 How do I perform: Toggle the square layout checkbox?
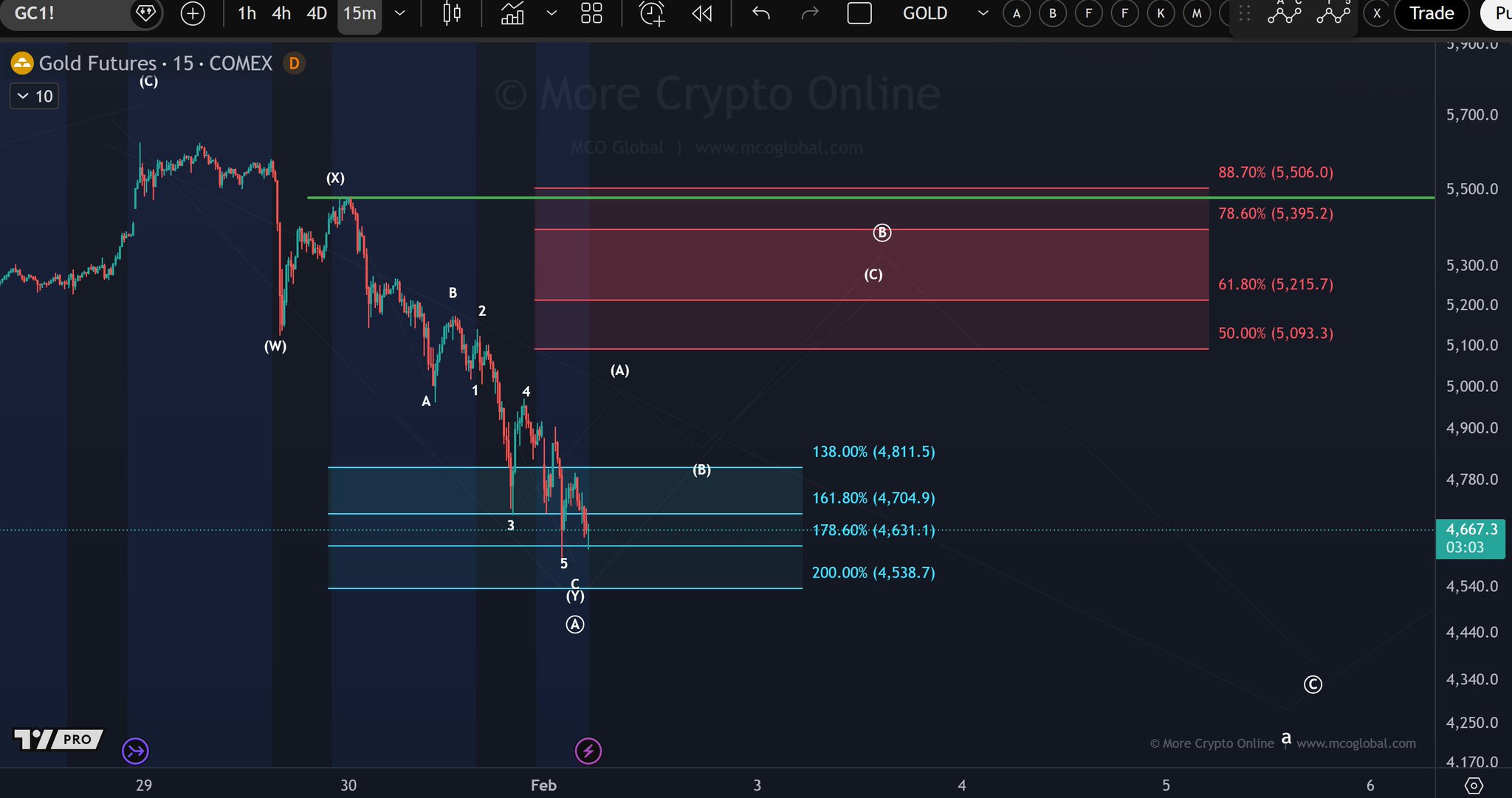tap(859, 13)
